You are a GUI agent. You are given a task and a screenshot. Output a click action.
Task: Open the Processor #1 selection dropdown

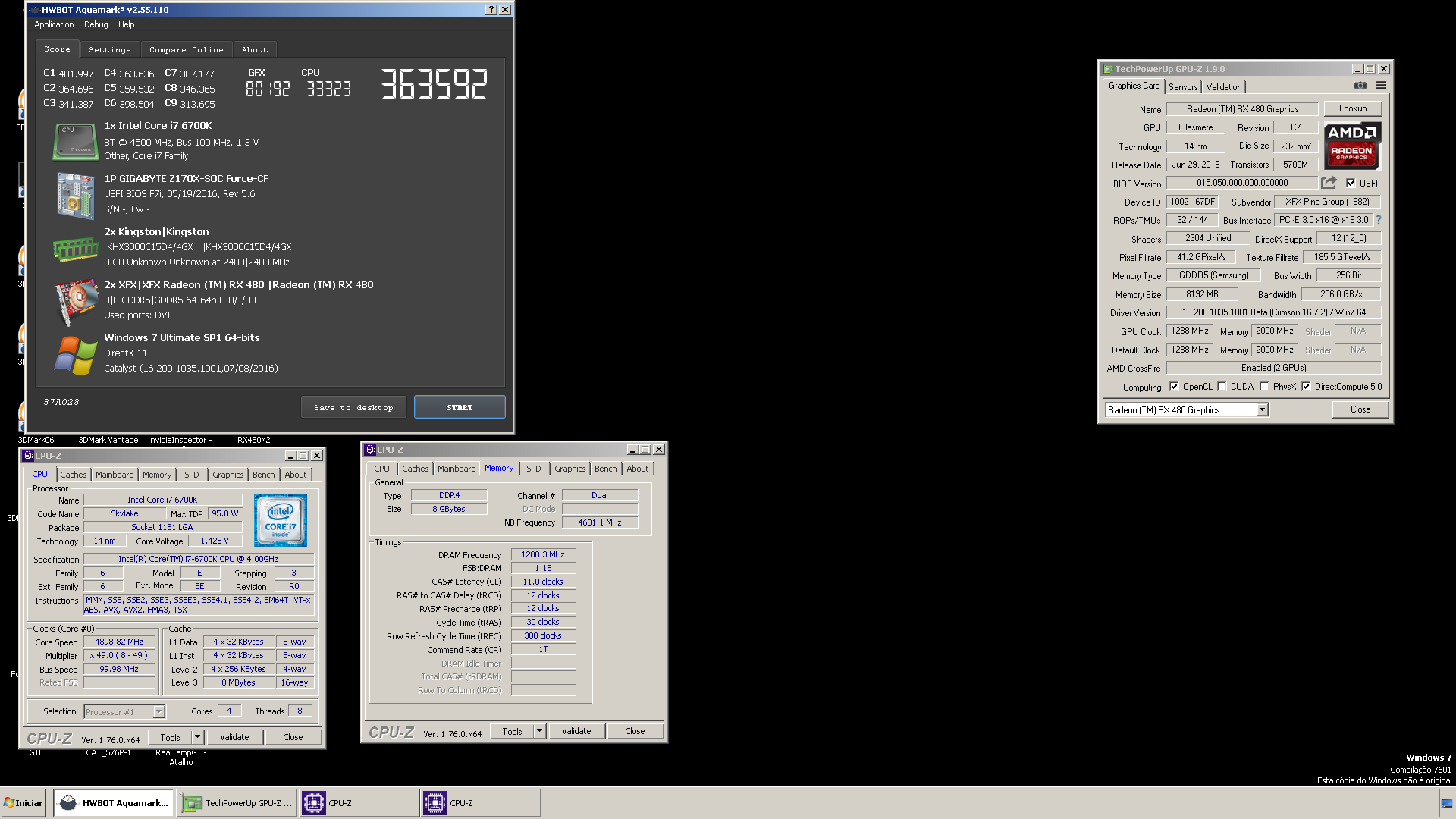pyautogui.click(x=158, y=711)
